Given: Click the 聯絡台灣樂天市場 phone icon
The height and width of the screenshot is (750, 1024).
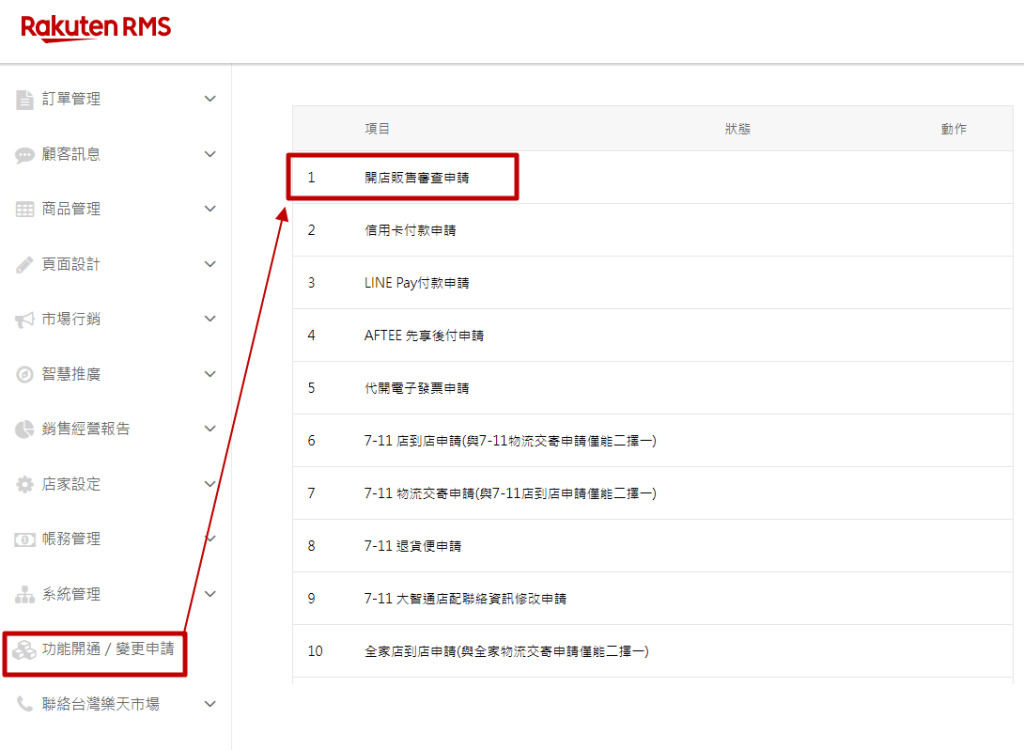Looking at the screenshot, I should (25, 704).
